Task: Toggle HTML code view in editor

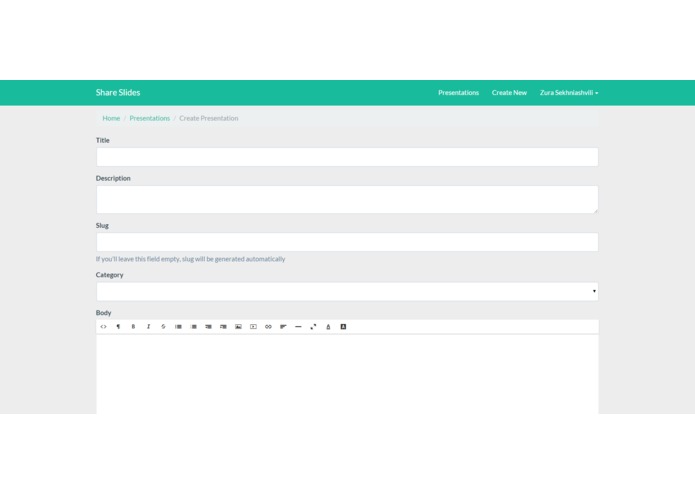Action: 103,327
